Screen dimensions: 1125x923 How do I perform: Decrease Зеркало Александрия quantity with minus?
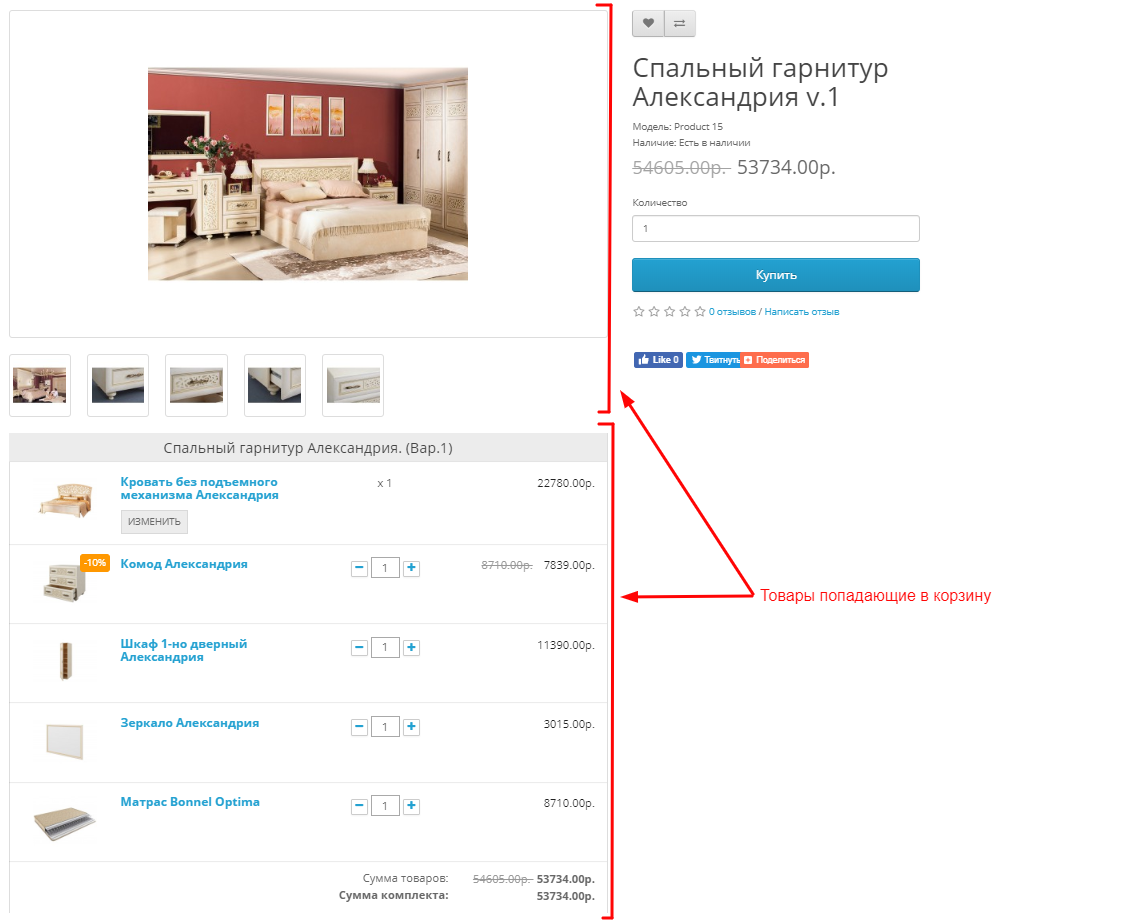pos(359,726)
